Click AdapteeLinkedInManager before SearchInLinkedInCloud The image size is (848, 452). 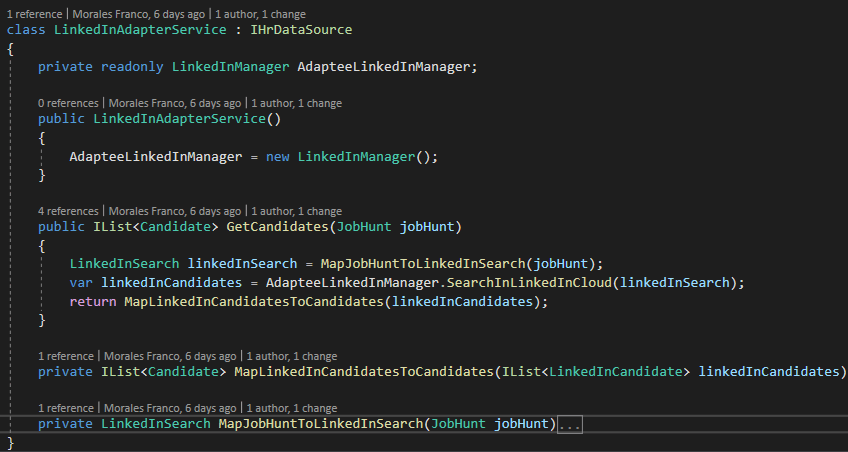click(352, 283)
